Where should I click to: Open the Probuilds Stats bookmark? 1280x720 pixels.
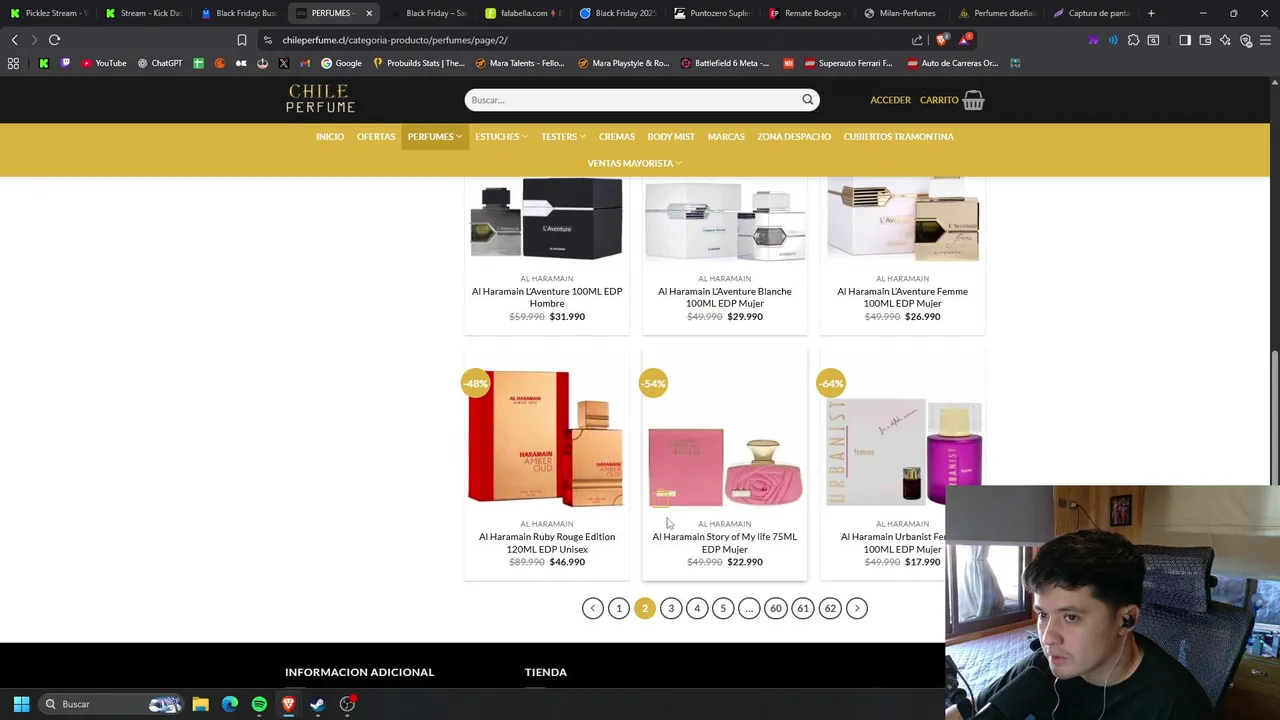pyautogui.click(x=418, y=63)
